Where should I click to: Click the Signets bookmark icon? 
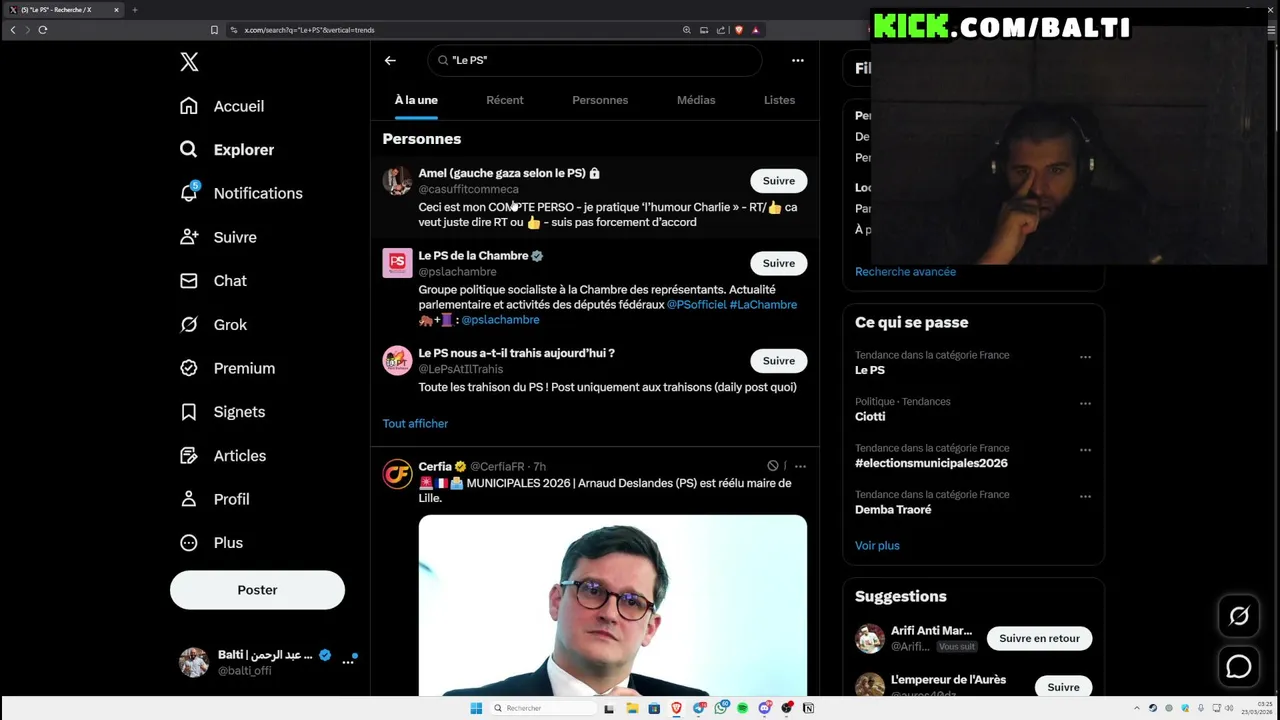pyautogui.click(x=189, y=412)
